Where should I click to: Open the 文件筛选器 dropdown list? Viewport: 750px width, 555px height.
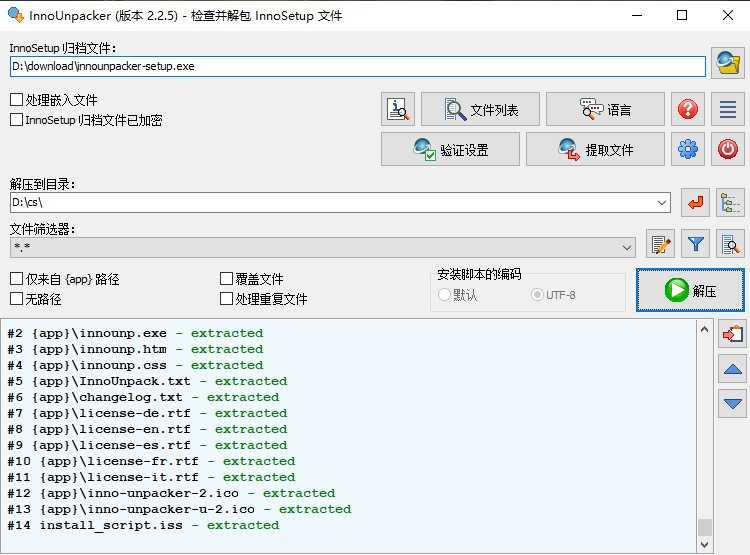click(627, 247)
